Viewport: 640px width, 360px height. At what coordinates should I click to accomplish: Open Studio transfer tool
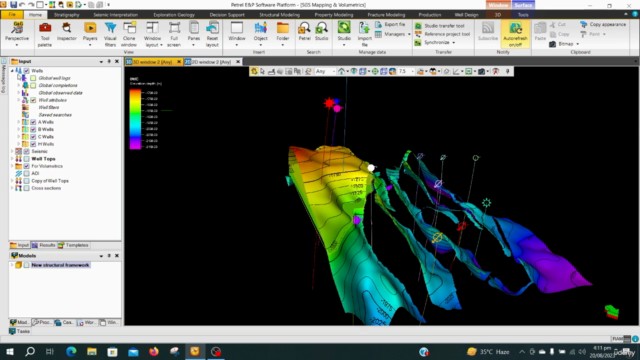[x=440, y=26]
